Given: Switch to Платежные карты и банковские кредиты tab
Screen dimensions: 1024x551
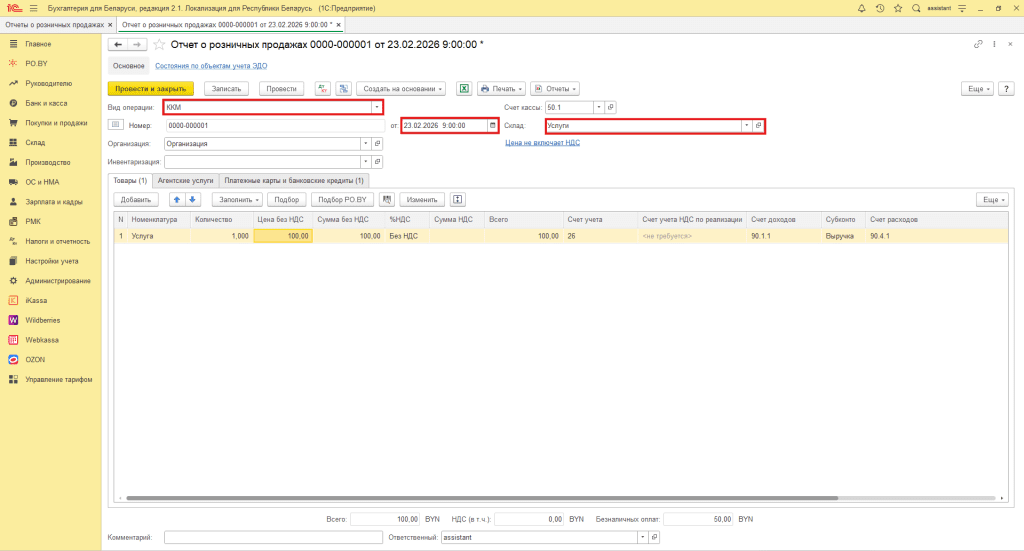Looking at the screenshot, I should click(x=295, y=180).
